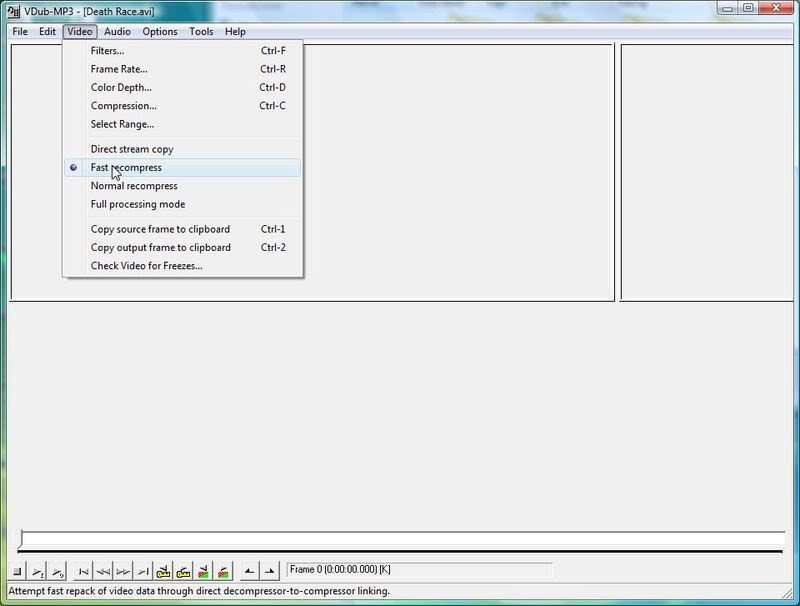Close the VDub-MP3 window

click(776, 8)
